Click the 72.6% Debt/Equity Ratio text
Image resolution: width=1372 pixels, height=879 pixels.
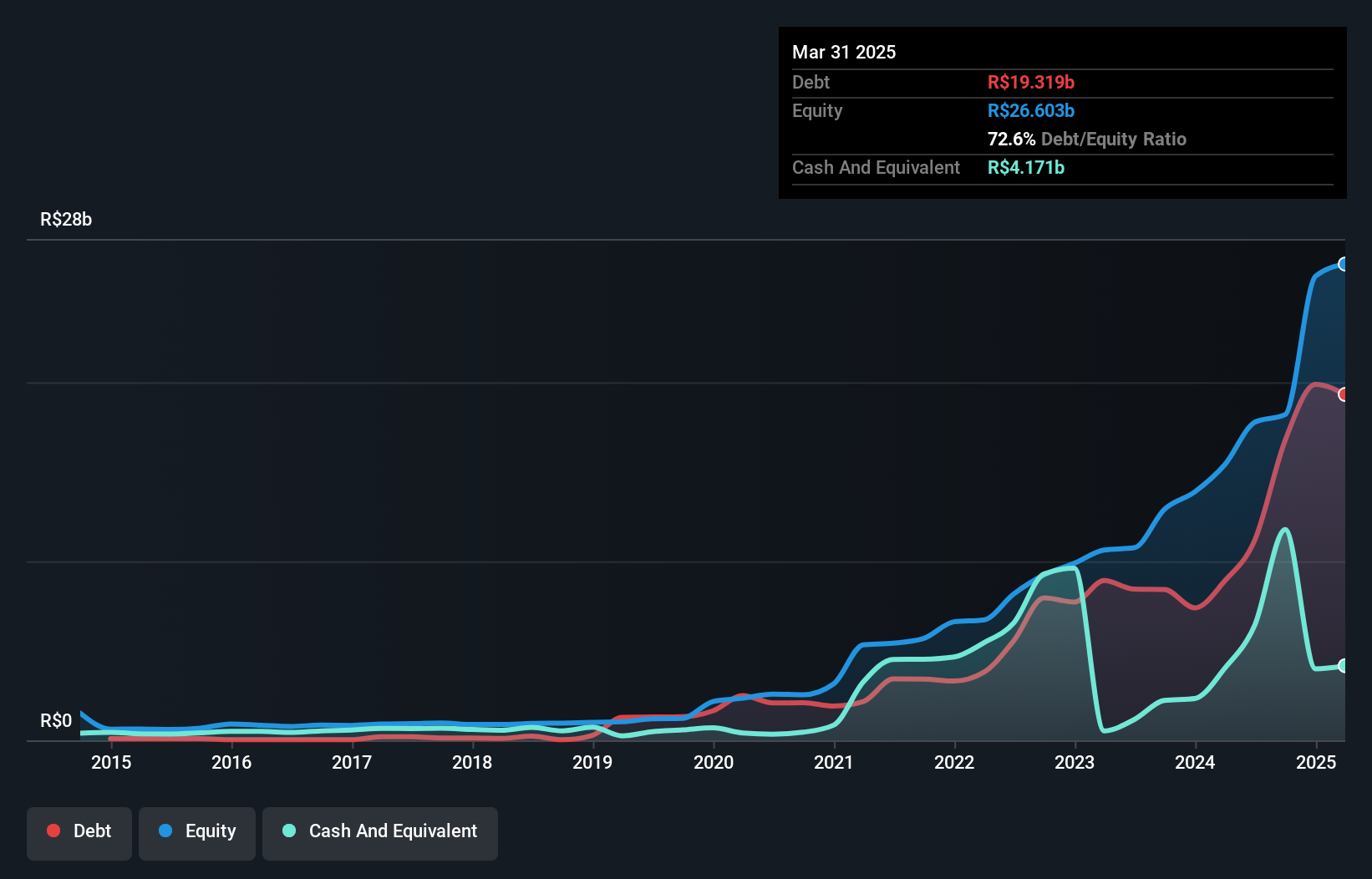pos(1087,139)
